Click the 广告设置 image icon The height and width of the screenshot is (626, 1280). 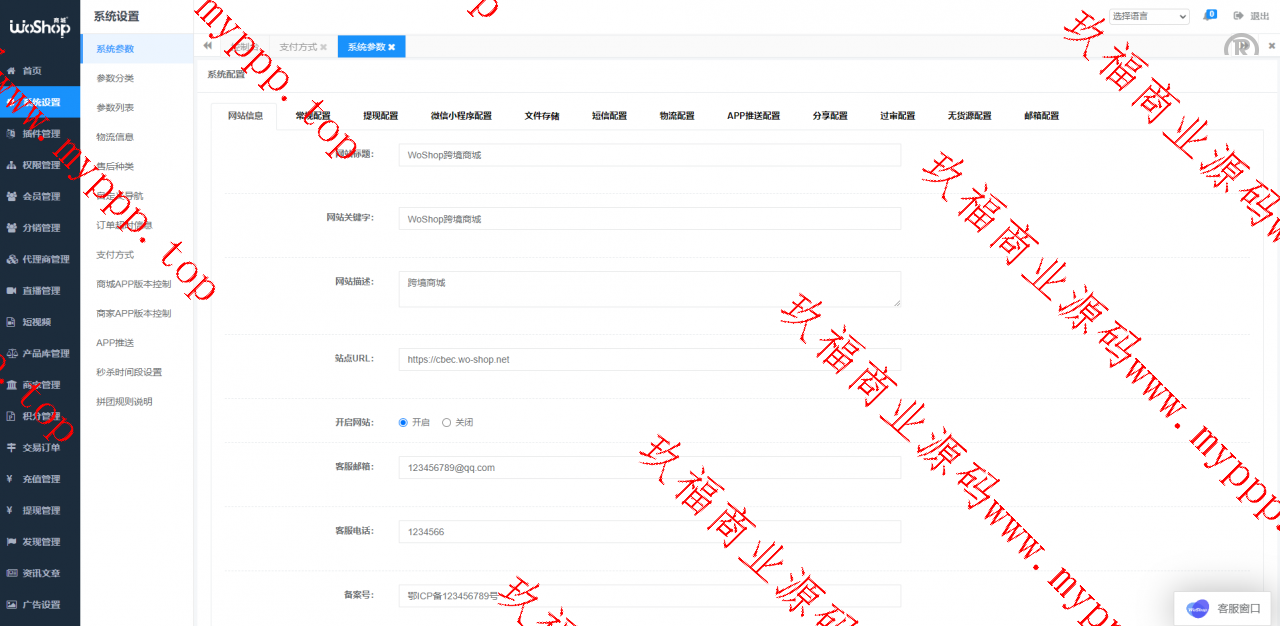point(11,605)
